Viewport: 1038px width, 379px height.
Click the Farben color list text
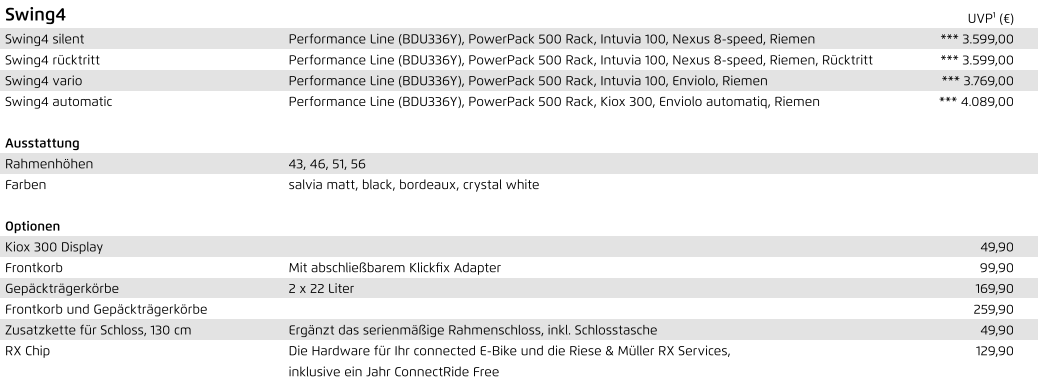414,185
